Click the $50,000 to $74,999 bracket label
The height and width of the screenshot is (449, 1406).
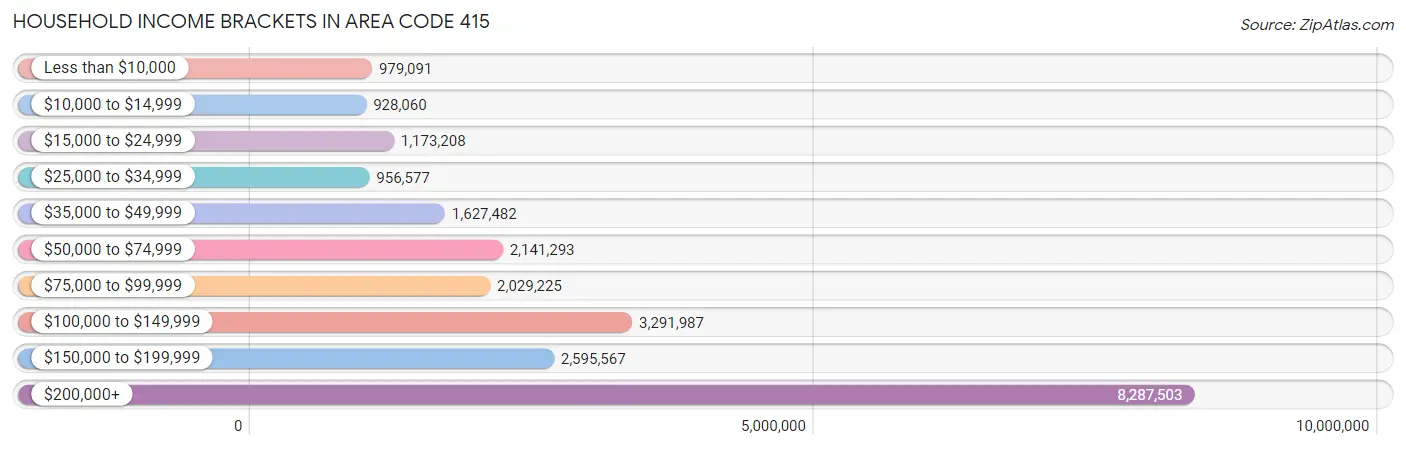[x=113, y=249]
